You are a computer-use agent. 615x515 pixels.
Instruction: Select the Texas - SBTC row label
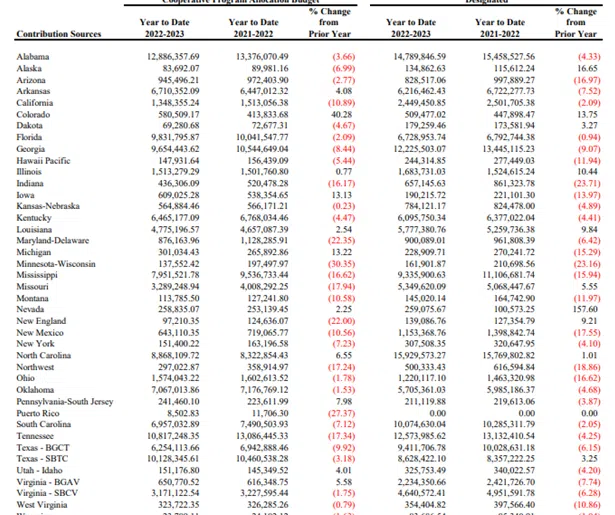point(42,459)
